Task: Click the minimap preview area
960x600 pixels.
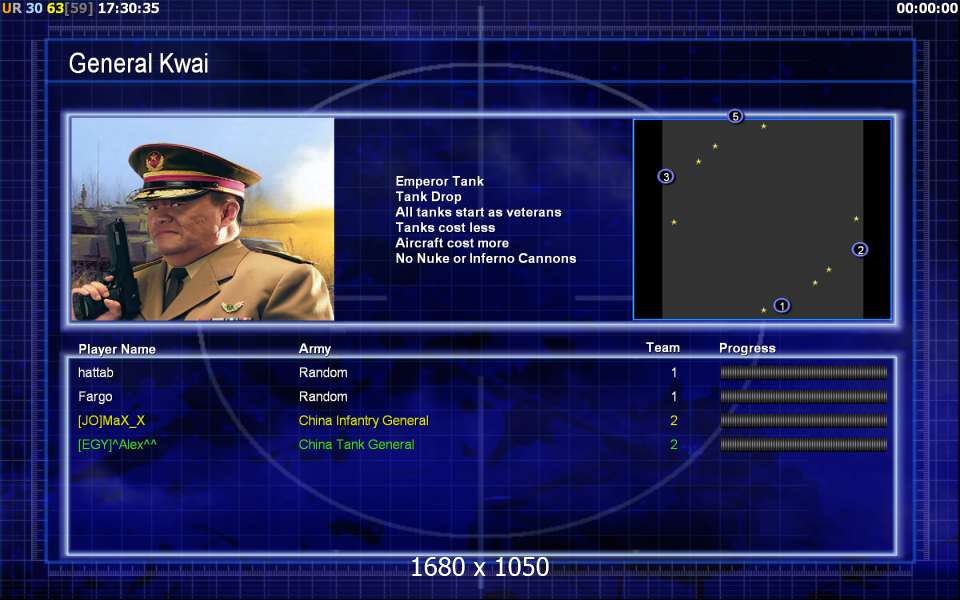Action: (762, 219)
